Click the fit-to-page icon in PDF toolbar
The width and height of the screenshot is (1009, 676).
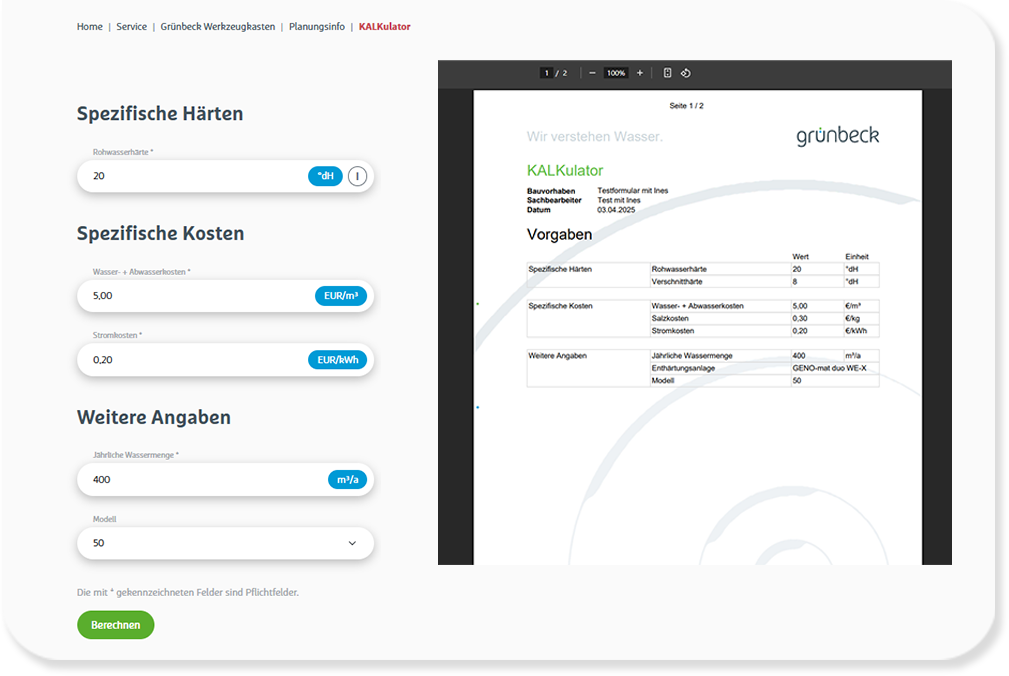[668, 73]
